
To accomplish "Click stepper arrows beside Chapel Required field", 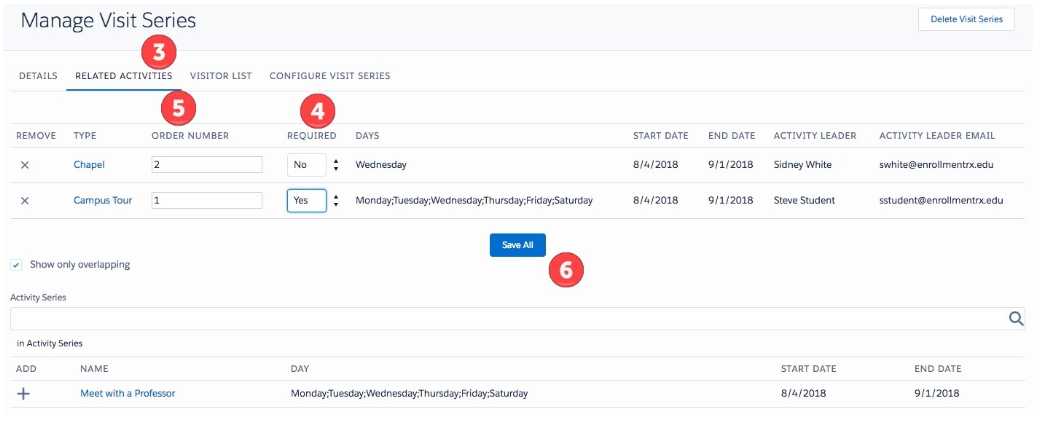I will 336,164.
